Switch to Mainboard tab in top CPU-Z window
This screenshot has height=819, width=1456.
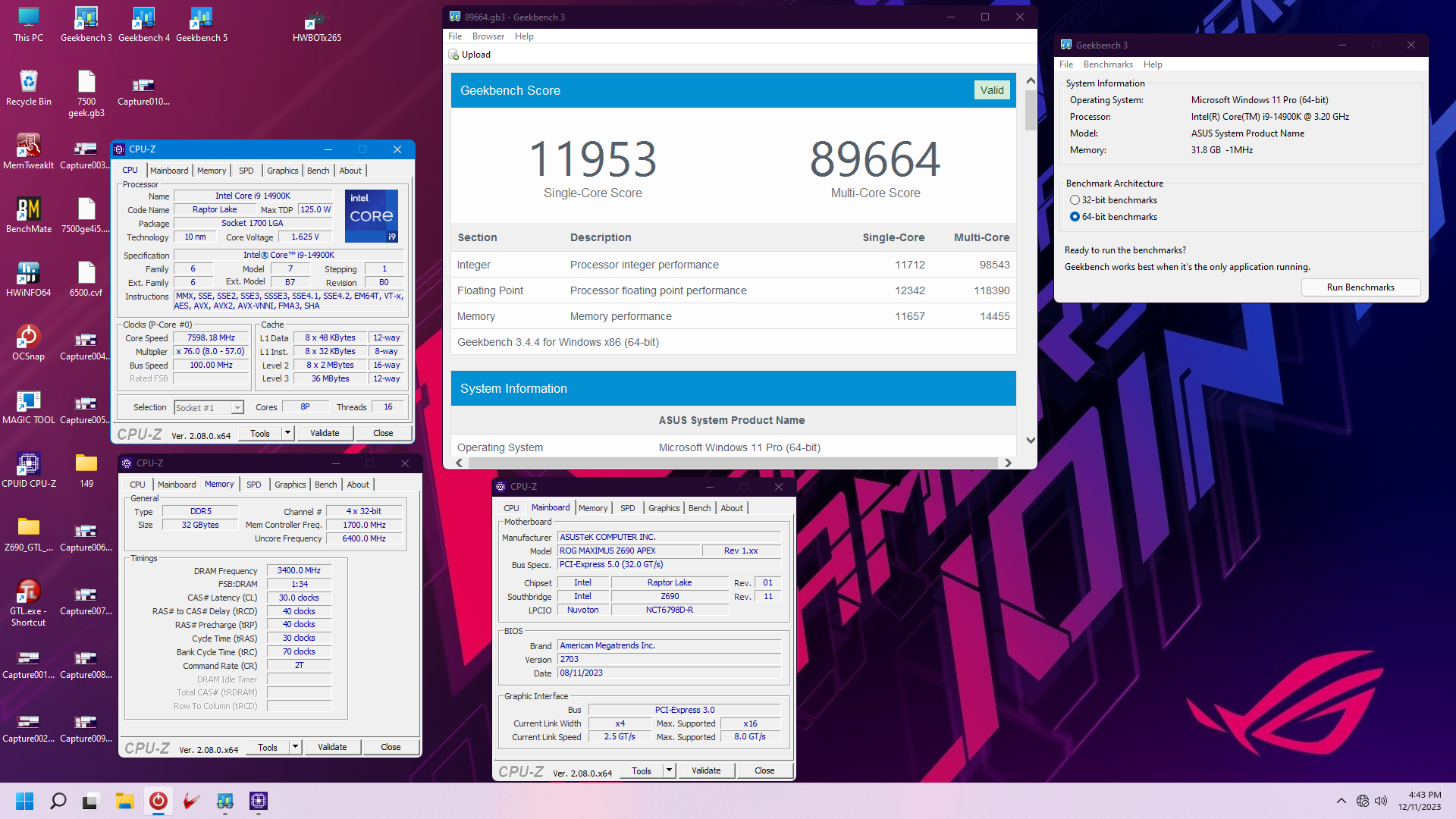coord(169,171)
